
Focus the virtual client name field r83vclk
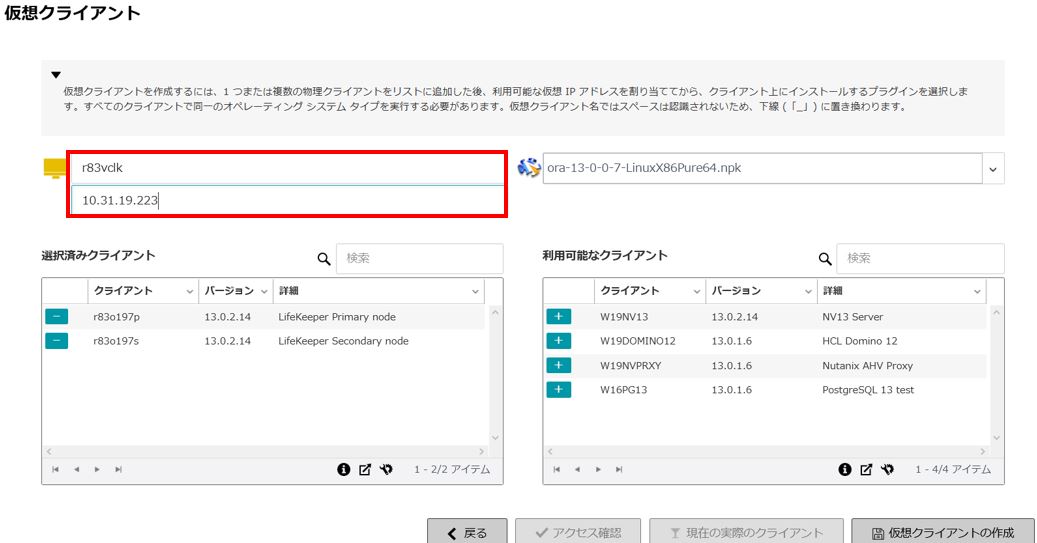[x=287, y=168]
